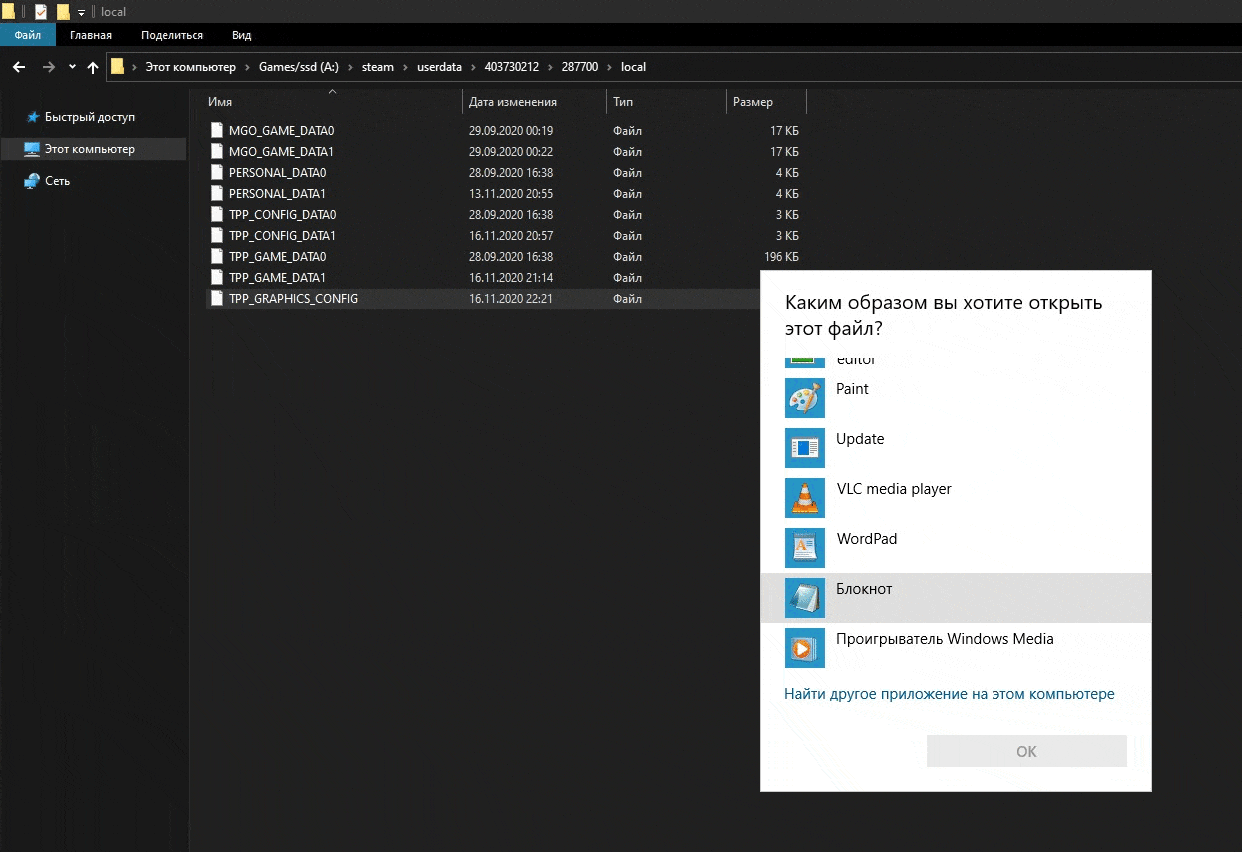Click date 13.11.2020 20:55
The image size is (1242, 852).
tap(511, 193)
